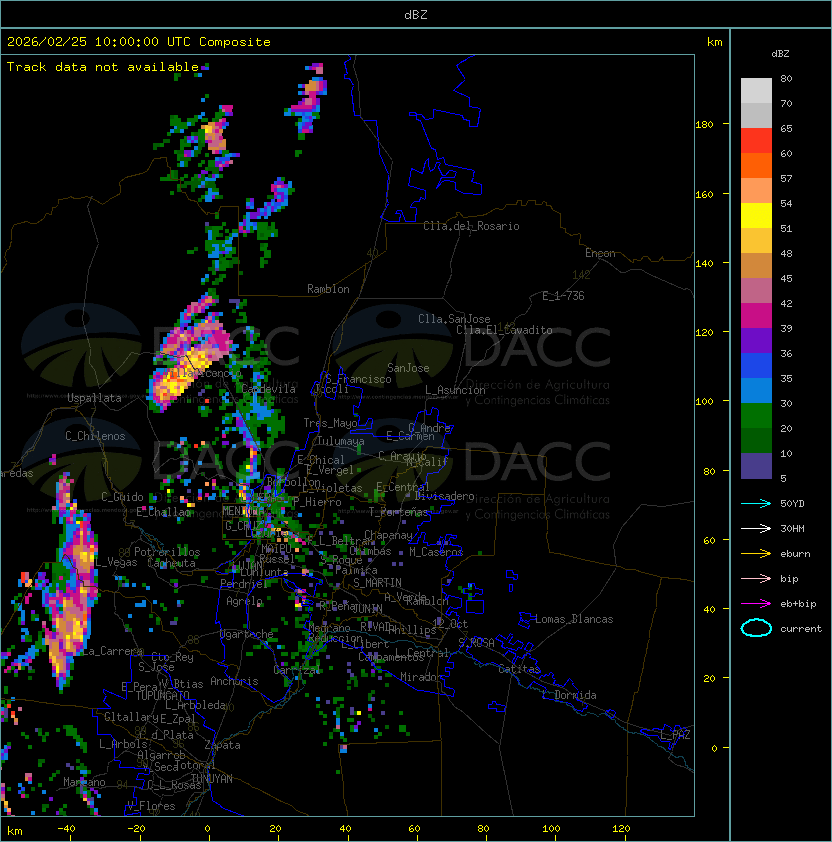This screenshot has height=842, width=832.
Task: Click the 'S_MARTIN' map label
Action: tap(377, 583)
